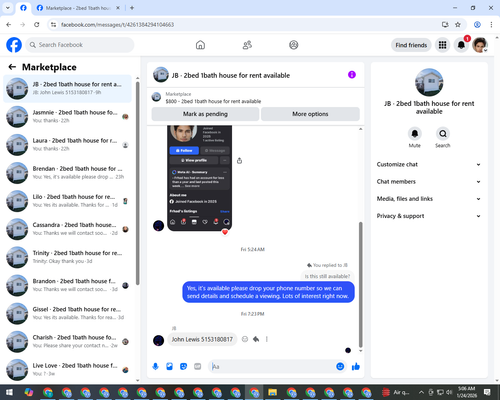The image size is (500, 400).
Task: Send a thumbs up like
Action: pyautogui.click(x=356, y=367)
